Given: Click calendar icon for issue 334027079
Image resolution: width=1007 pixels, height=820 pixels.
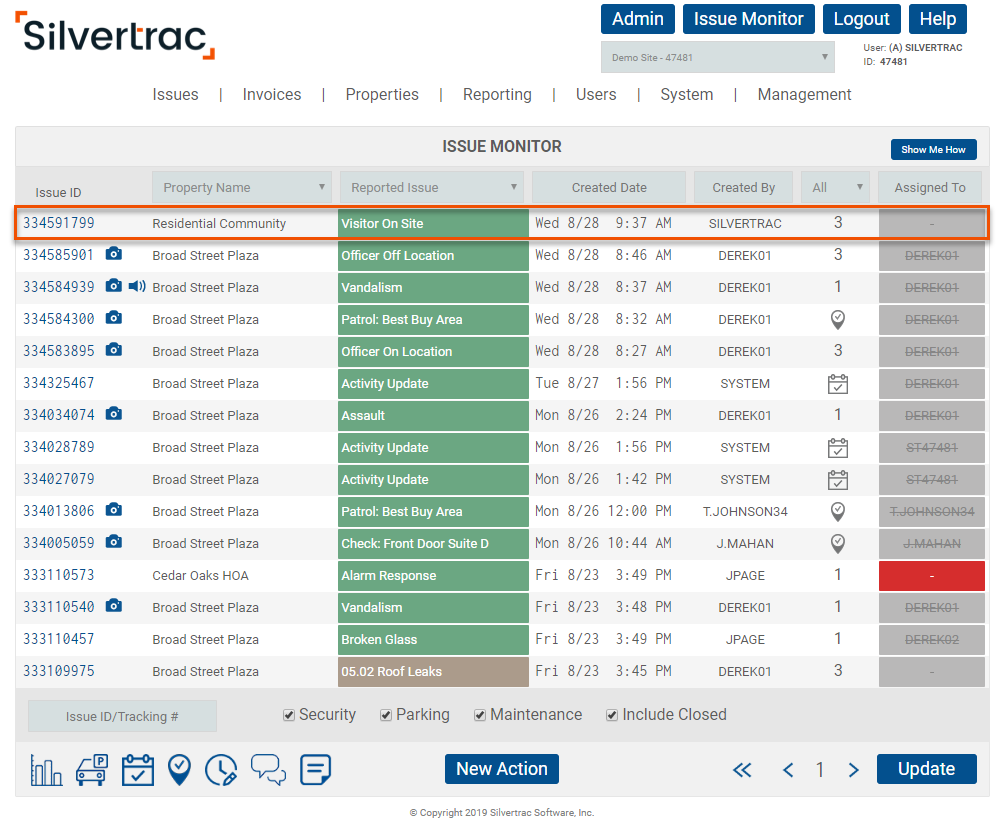Looking at the screenshot, I should (x=837, y=480).
